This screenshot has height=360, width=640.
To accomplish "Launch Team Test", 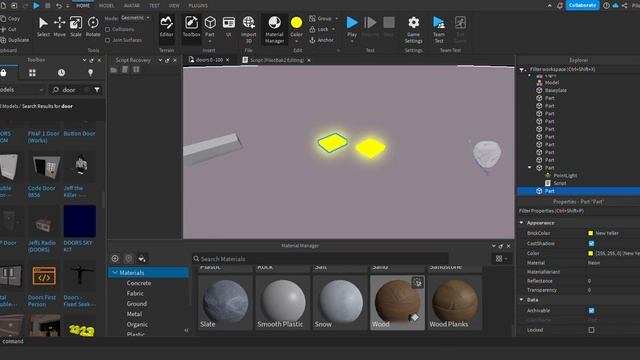I will pyautogui.click(x=439, y=29).
